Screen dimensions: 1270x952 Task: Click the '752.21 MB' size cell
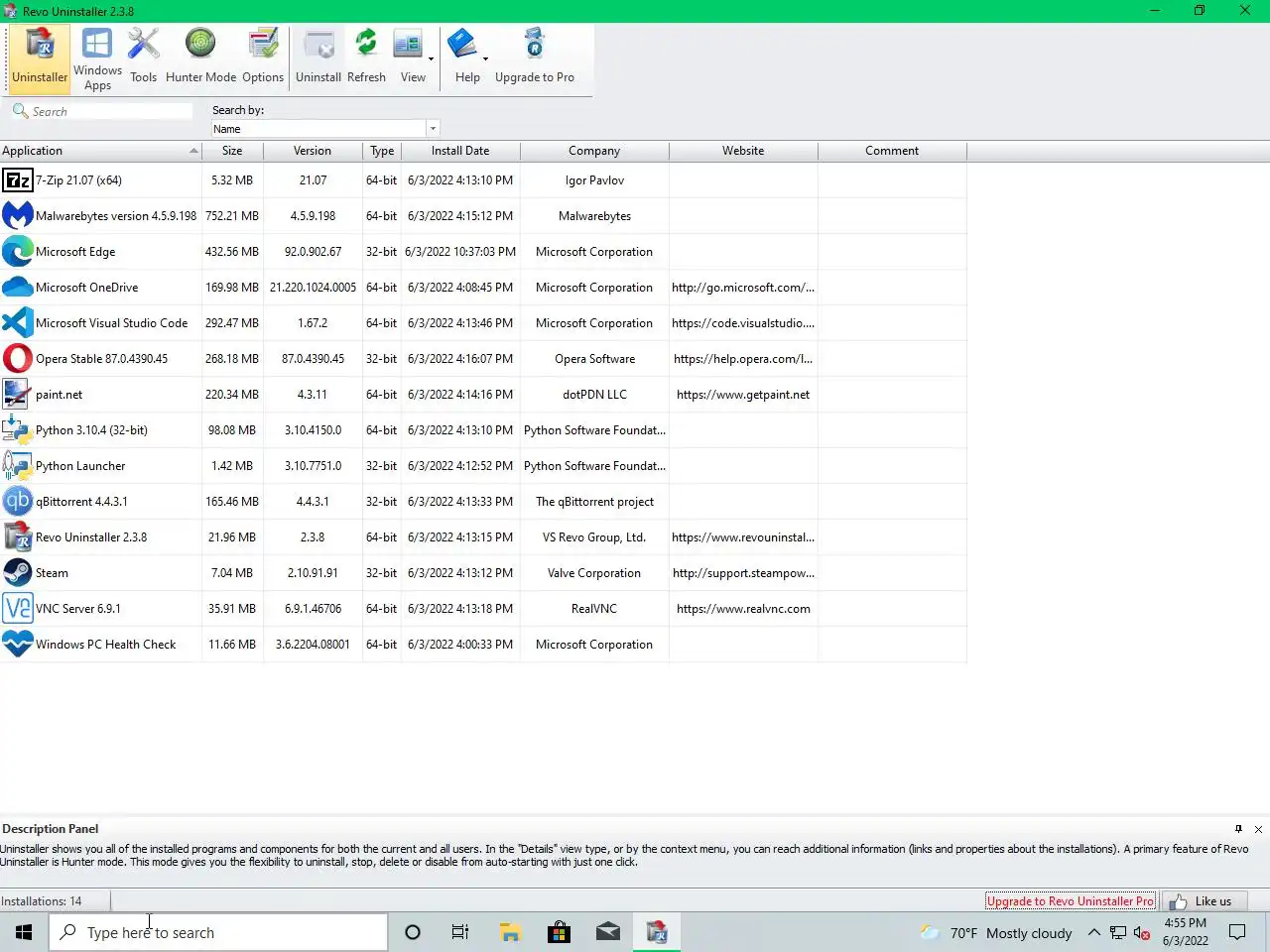232,216
